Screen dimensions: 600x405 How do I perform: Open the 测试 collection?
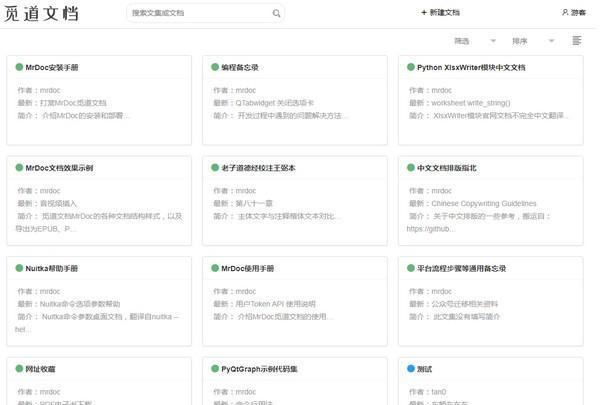(x=424, y=369)
